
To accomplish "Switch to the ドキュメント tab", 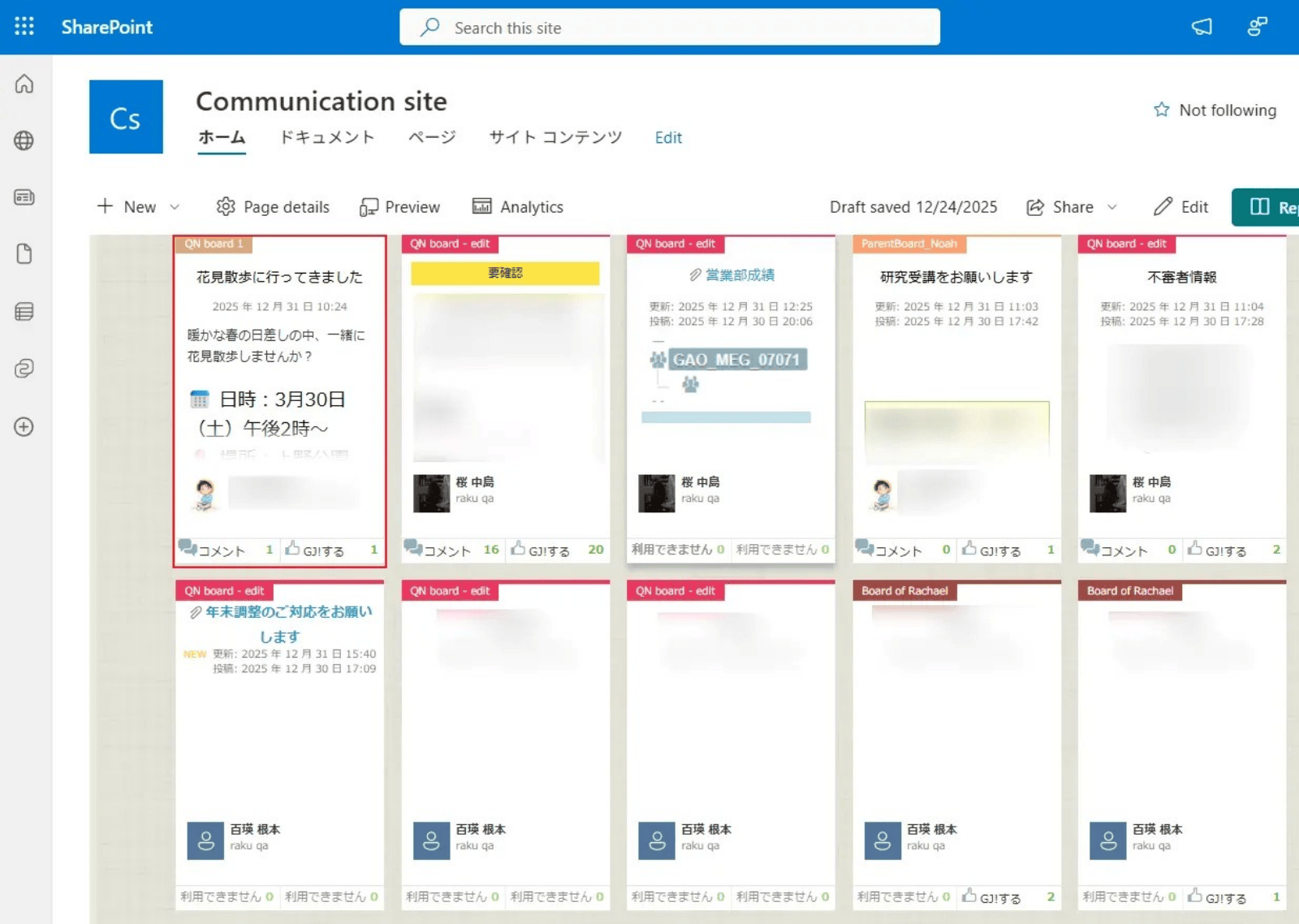I will pos(326,137).
